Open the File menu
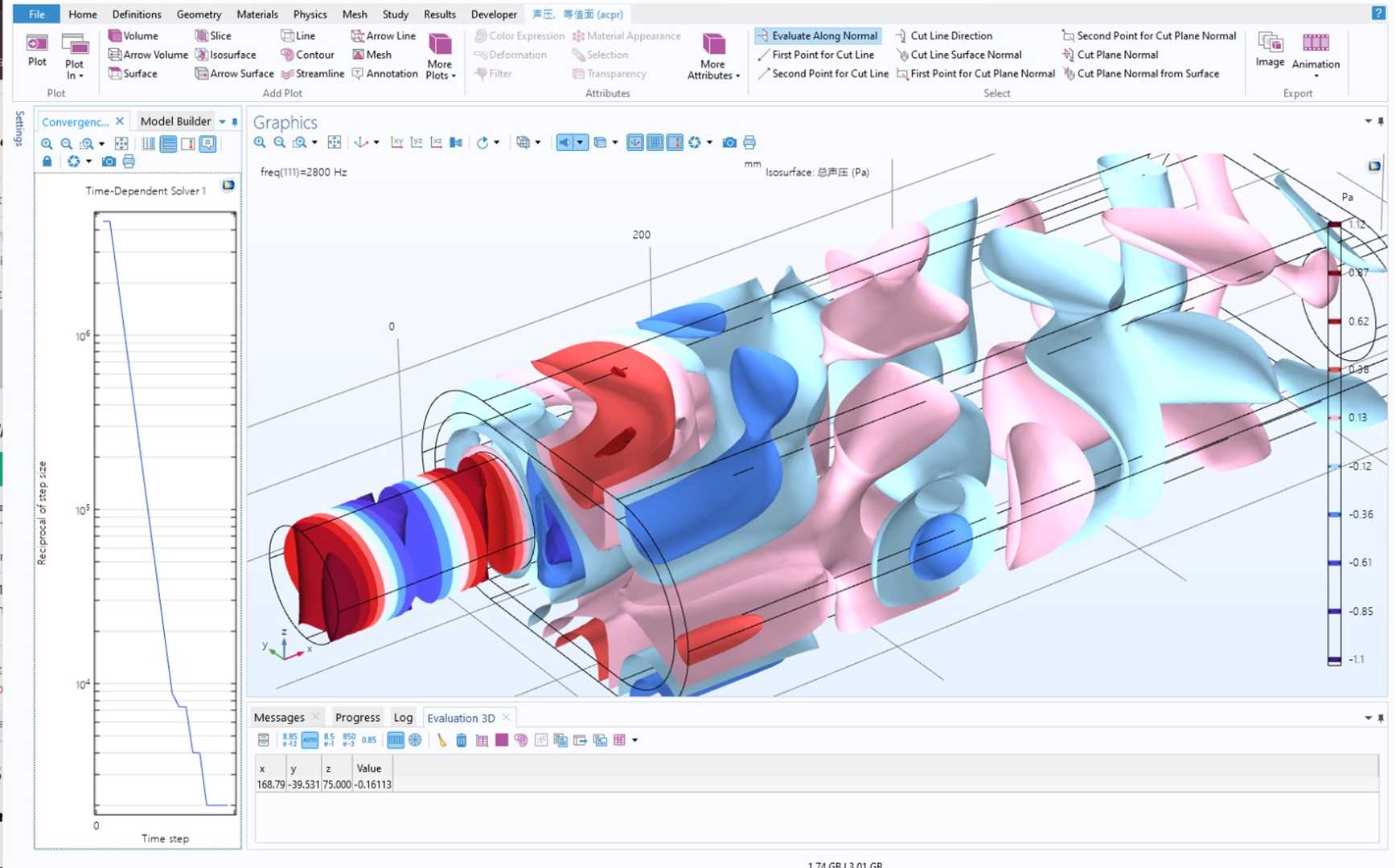This screenshot has height=868, width=1396. pyautogui.click(x=36, y=14)
